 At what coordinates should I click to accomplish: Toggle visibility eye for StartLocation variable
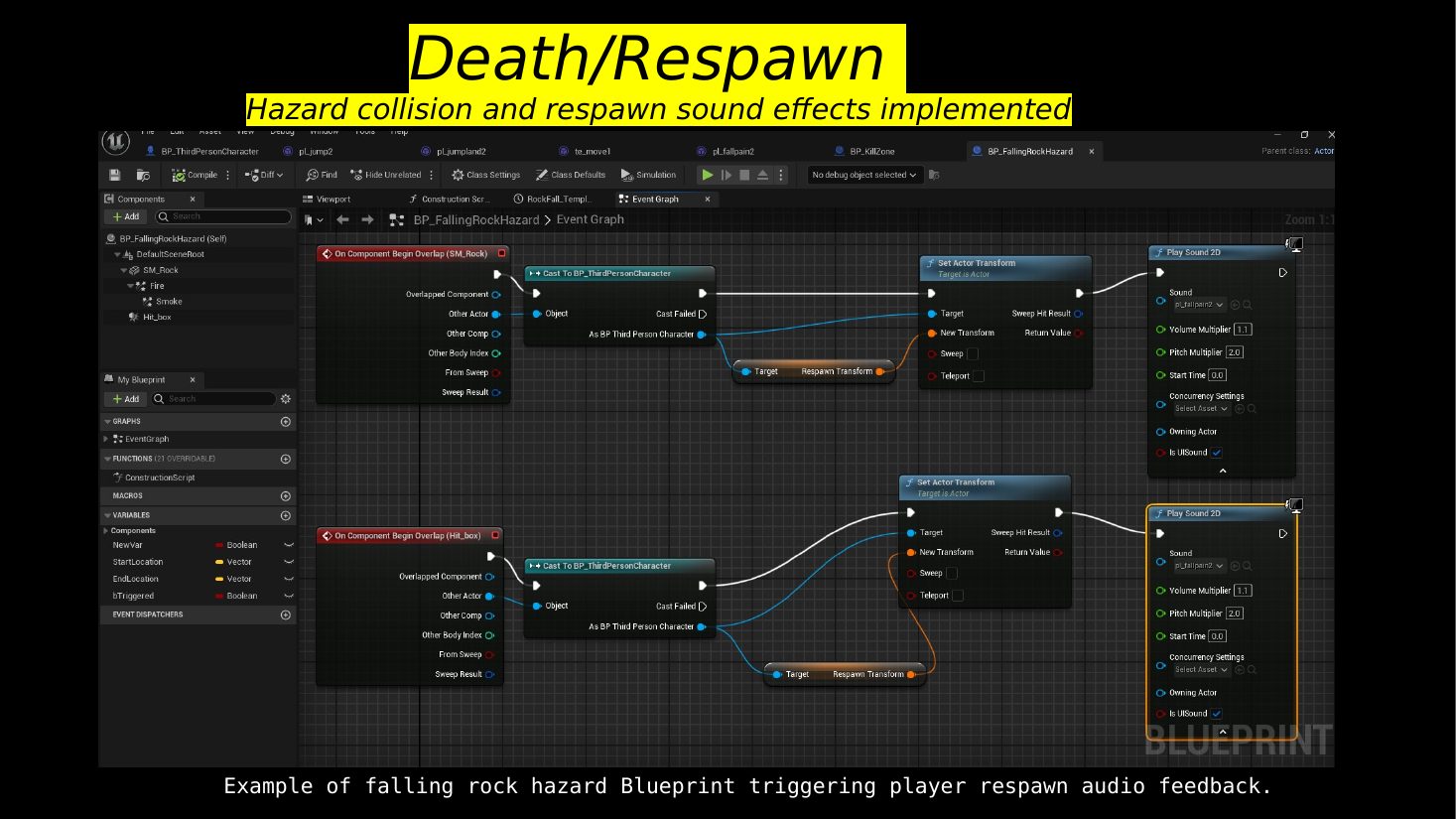(x=289, y=562)
